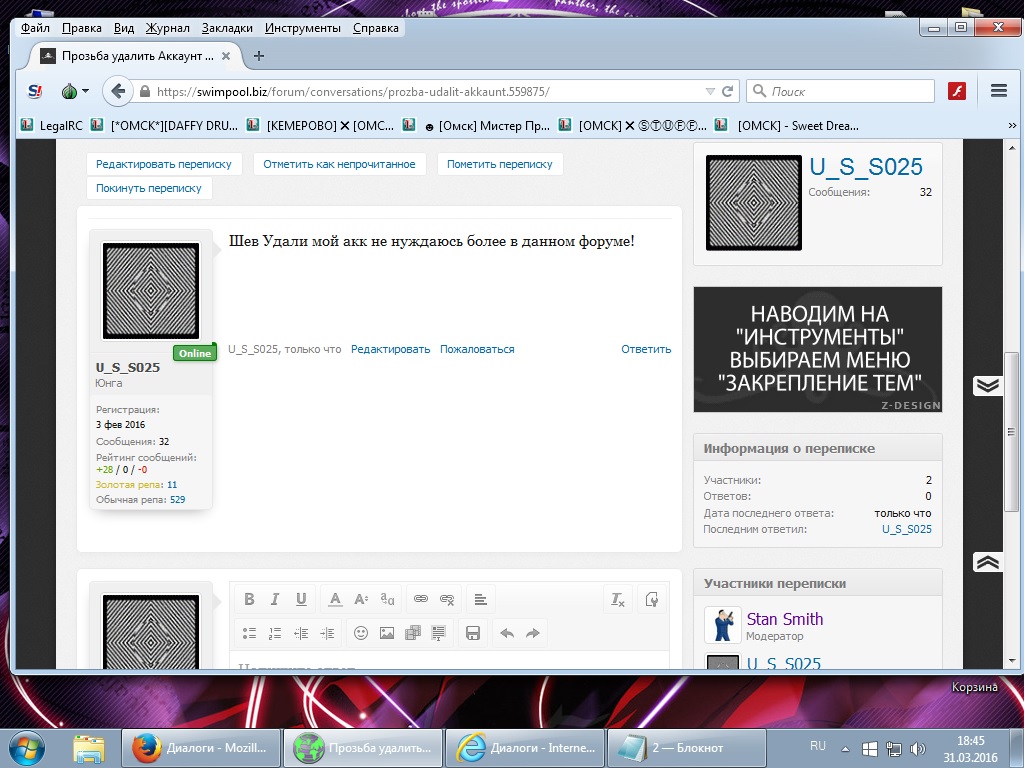Open the Закладки menu

pyautogui.click(x=227, y=28)
